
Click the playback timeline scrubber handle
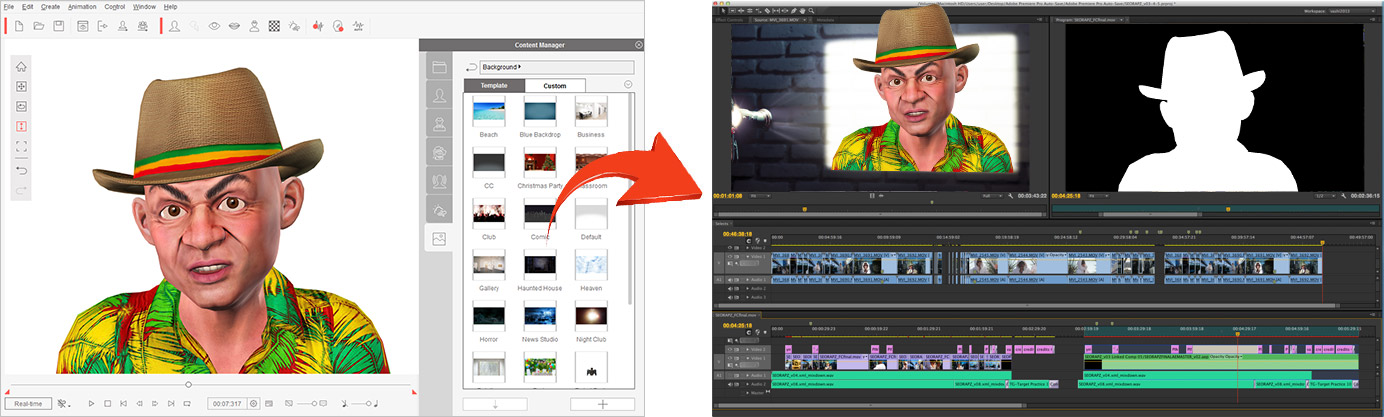coord(188,385)
